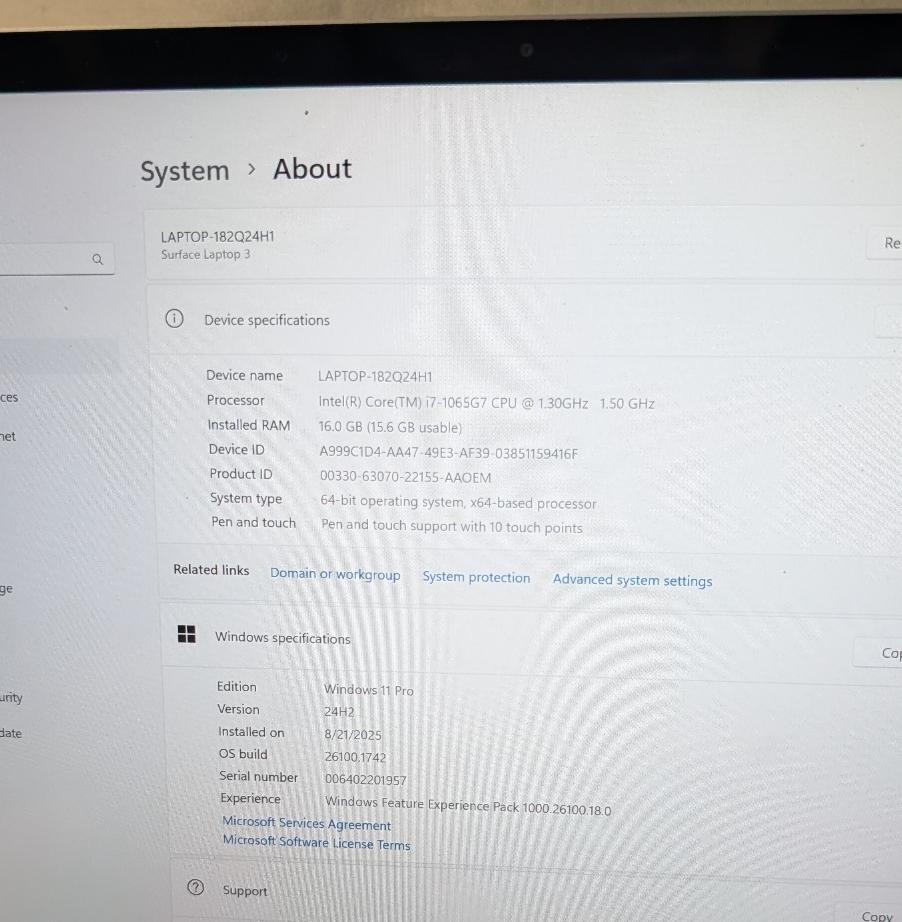Click the Serial number value 006402201957
902x922 pixels.
[x=366, y=780]
